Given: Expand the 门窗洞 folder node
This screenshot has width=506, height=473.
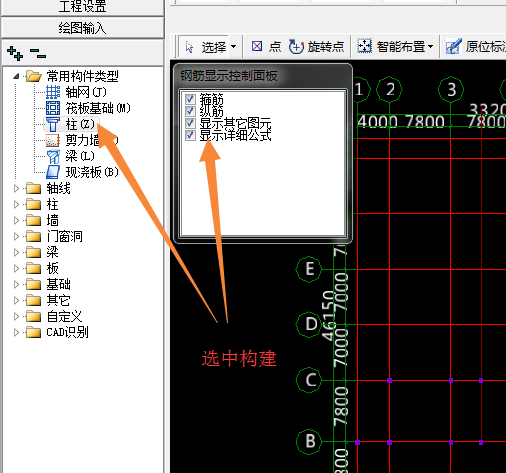Looking at the screenshot, I should coord(16,236).
